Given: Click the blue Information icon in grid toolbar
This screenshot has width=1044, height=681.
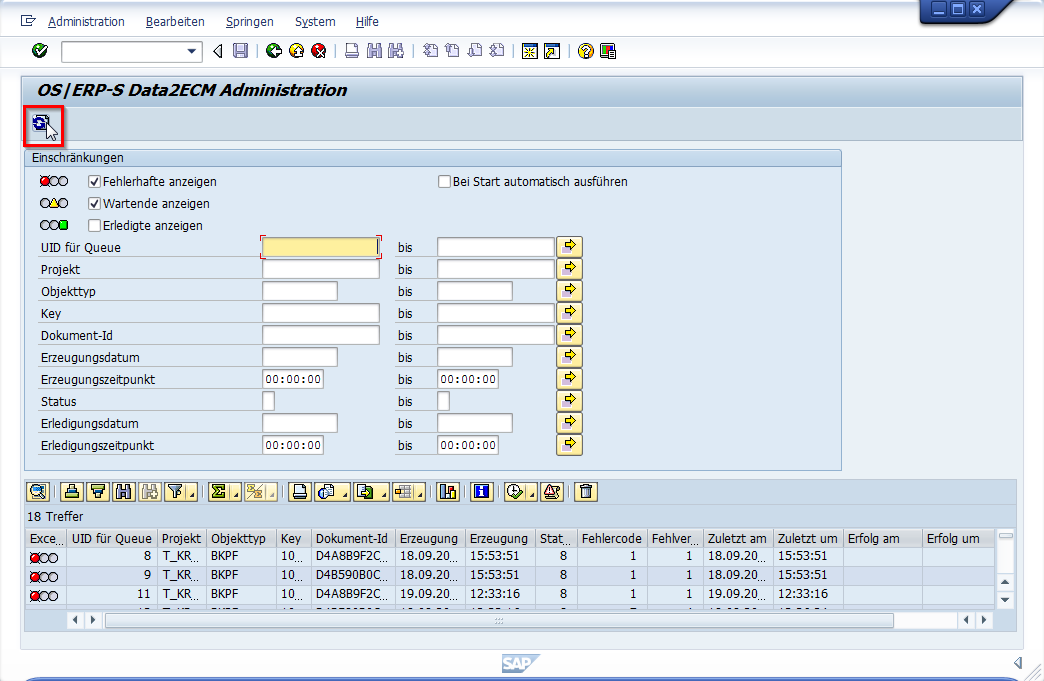Looking at the screenshot, I should [482, 491].
